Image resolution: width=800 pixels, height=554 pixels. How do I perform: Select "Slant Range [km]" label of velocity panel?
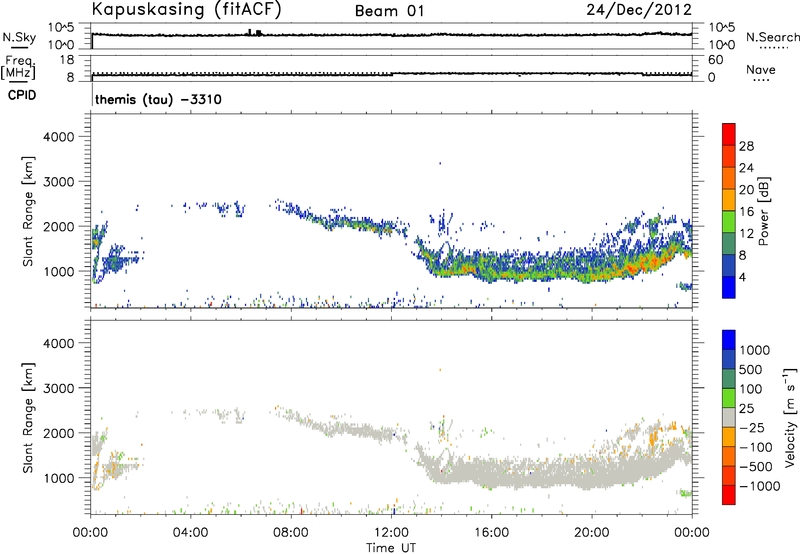28,417
